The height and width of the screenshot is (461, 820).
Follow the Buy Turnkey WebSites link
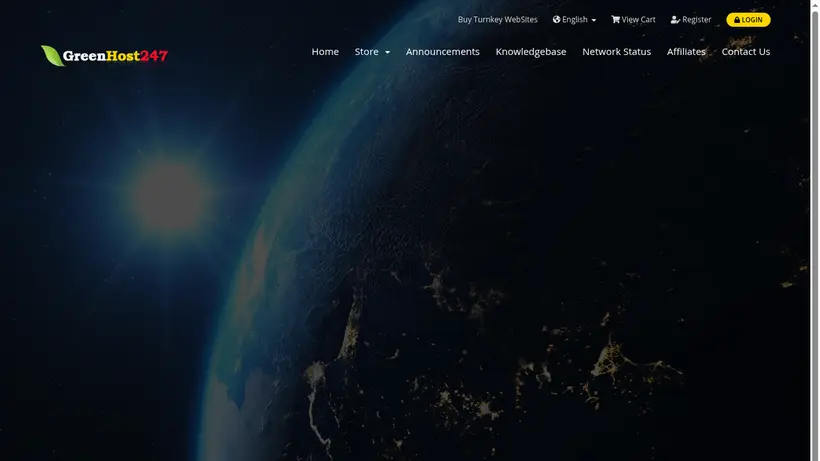(x=497, y=19)
